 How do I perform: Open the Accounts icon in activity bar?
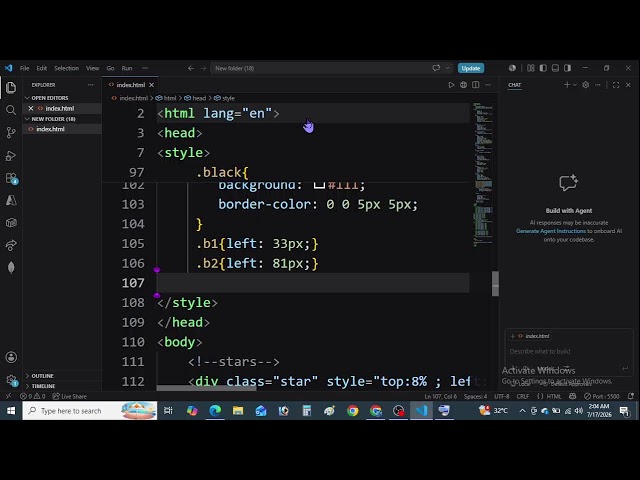pos(11,357)
